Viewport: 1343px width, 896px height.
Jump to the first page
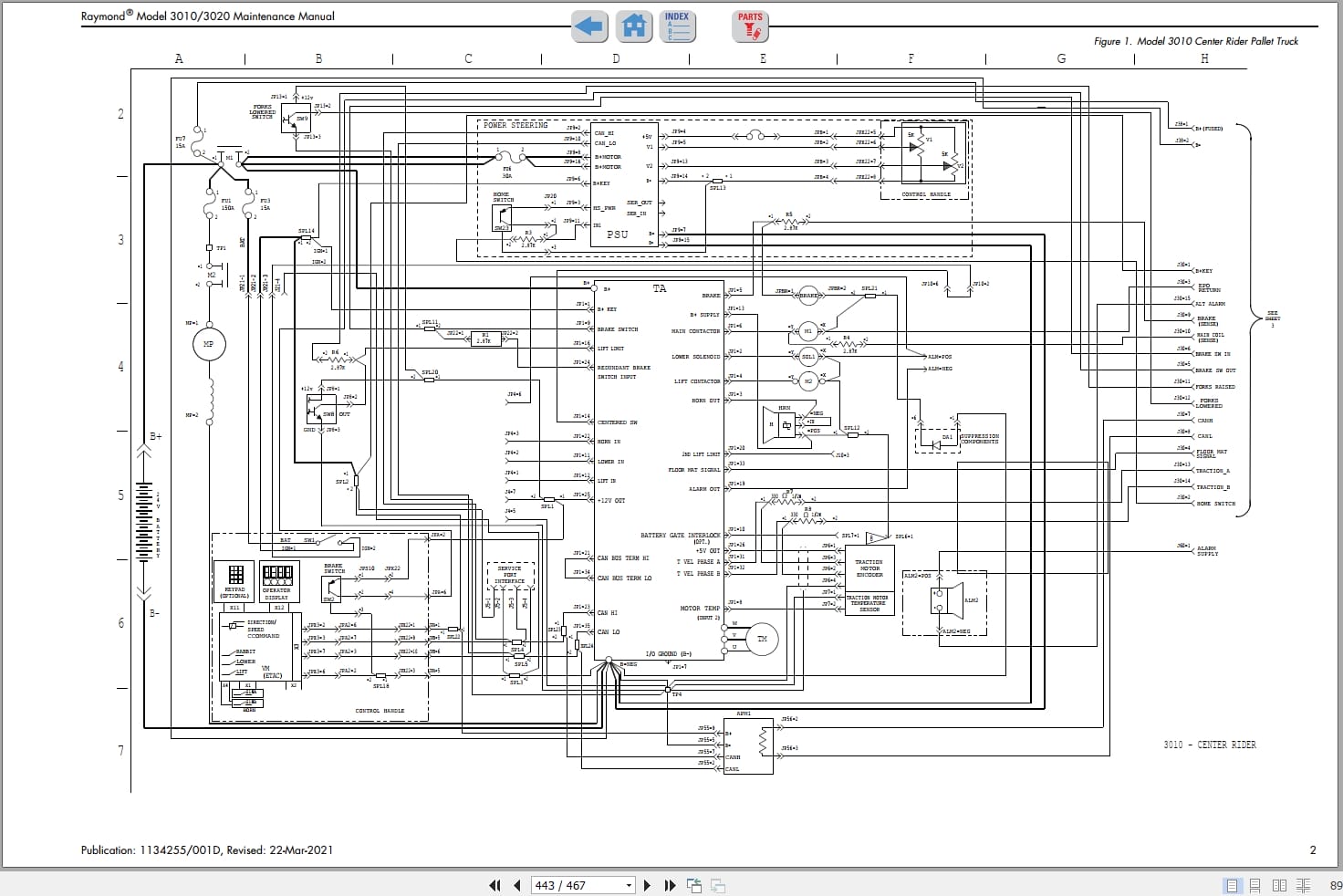495,885
